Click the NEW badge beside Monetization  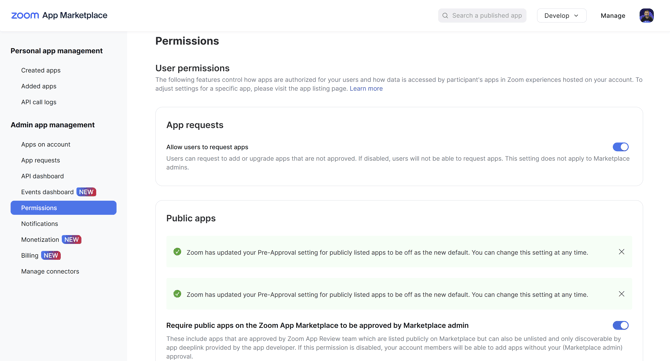72,239
